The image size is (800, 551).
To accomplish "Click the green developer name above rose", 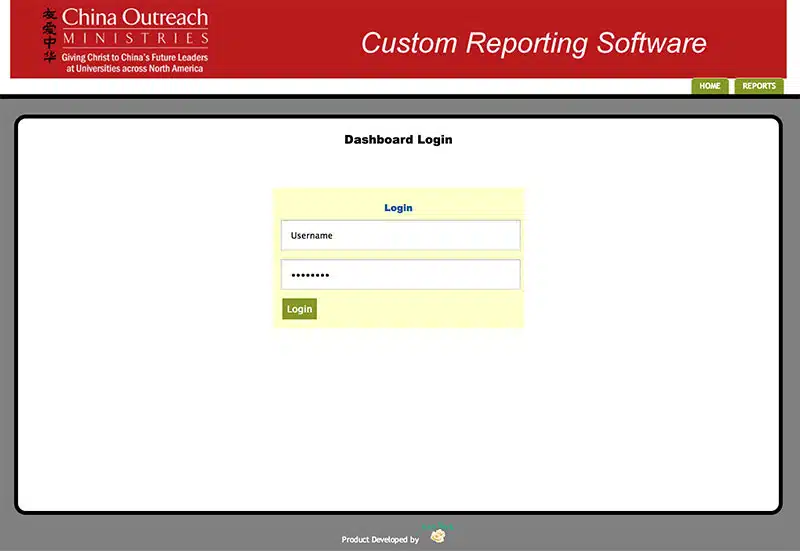I will coord(437,526).
